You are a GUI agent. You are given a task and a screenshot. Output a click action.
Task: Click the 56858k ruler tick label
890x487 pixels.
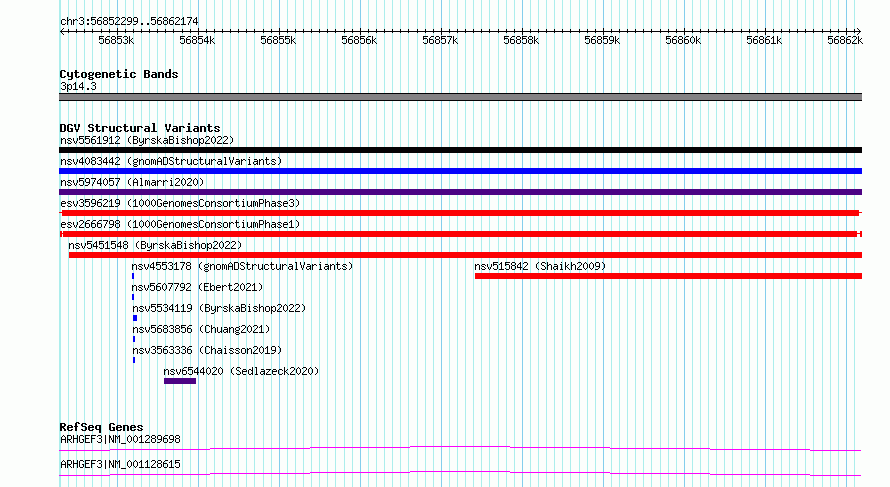(521, 40)
